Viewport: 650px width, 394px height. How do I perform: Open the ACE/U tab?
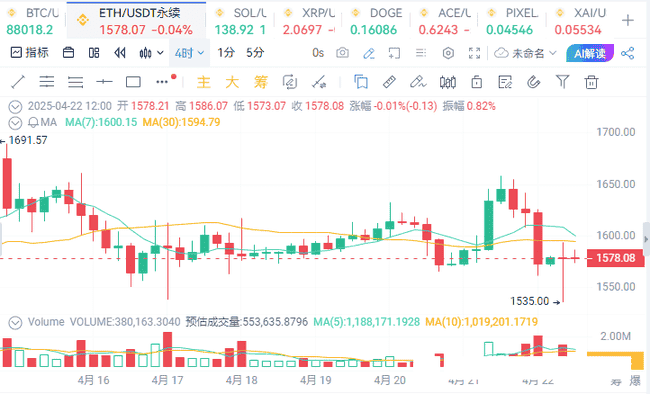click(444, 21)
